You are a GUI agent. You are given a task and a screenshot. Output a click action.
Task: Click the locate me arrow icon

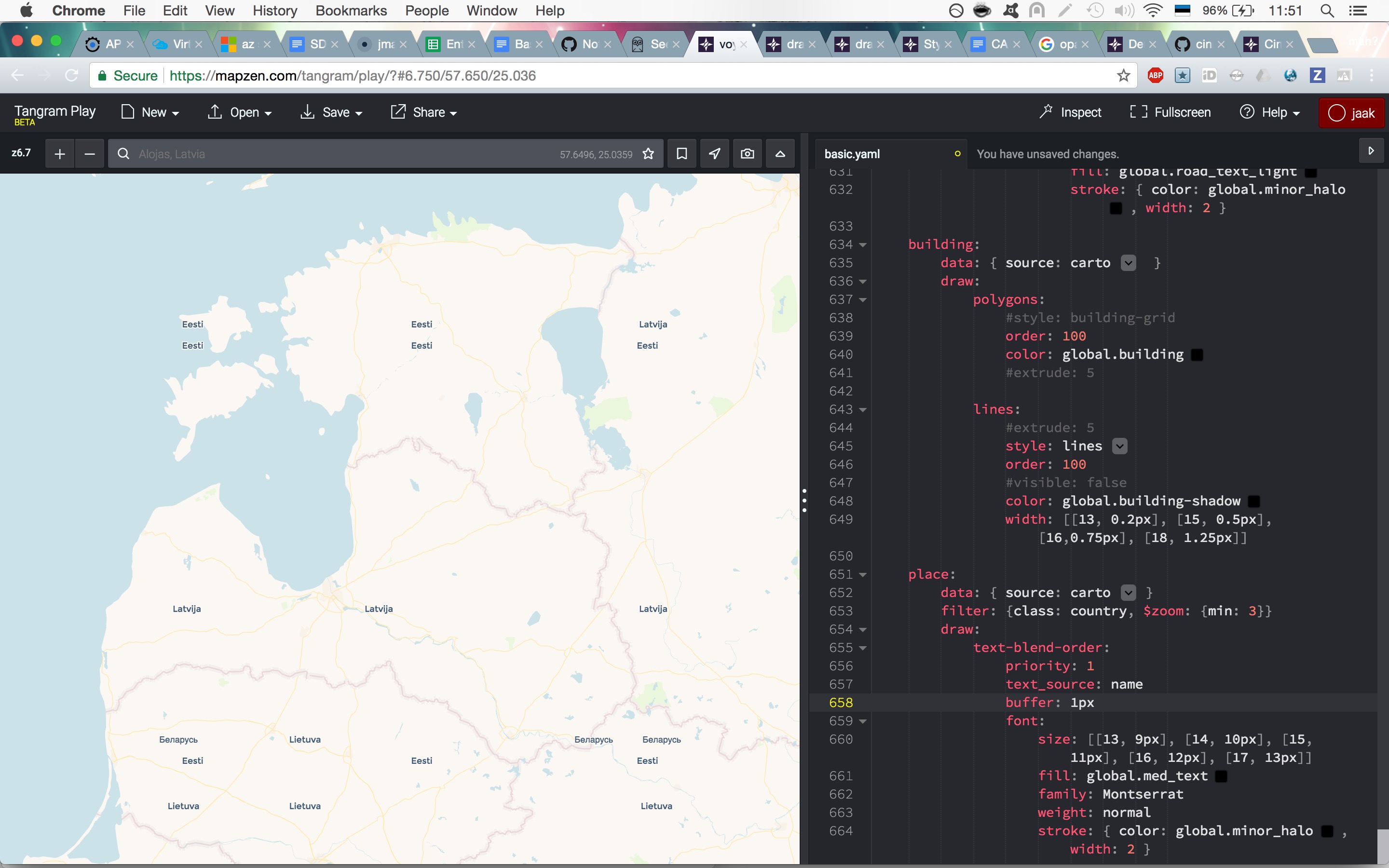[x=714, y=154]
